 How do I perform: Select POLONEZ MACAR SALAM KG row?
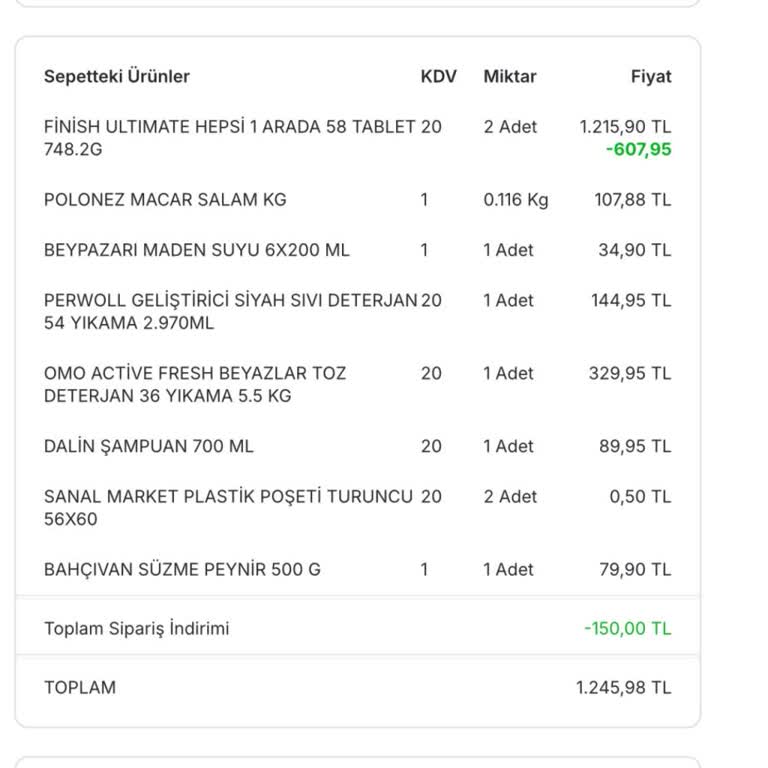click(358, 200)
